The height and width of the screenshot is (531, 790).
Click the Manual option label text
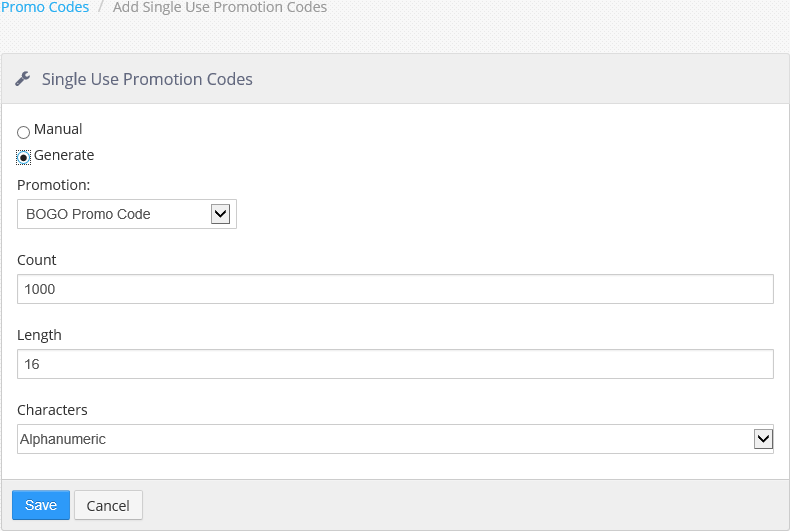tap(58, 129)
